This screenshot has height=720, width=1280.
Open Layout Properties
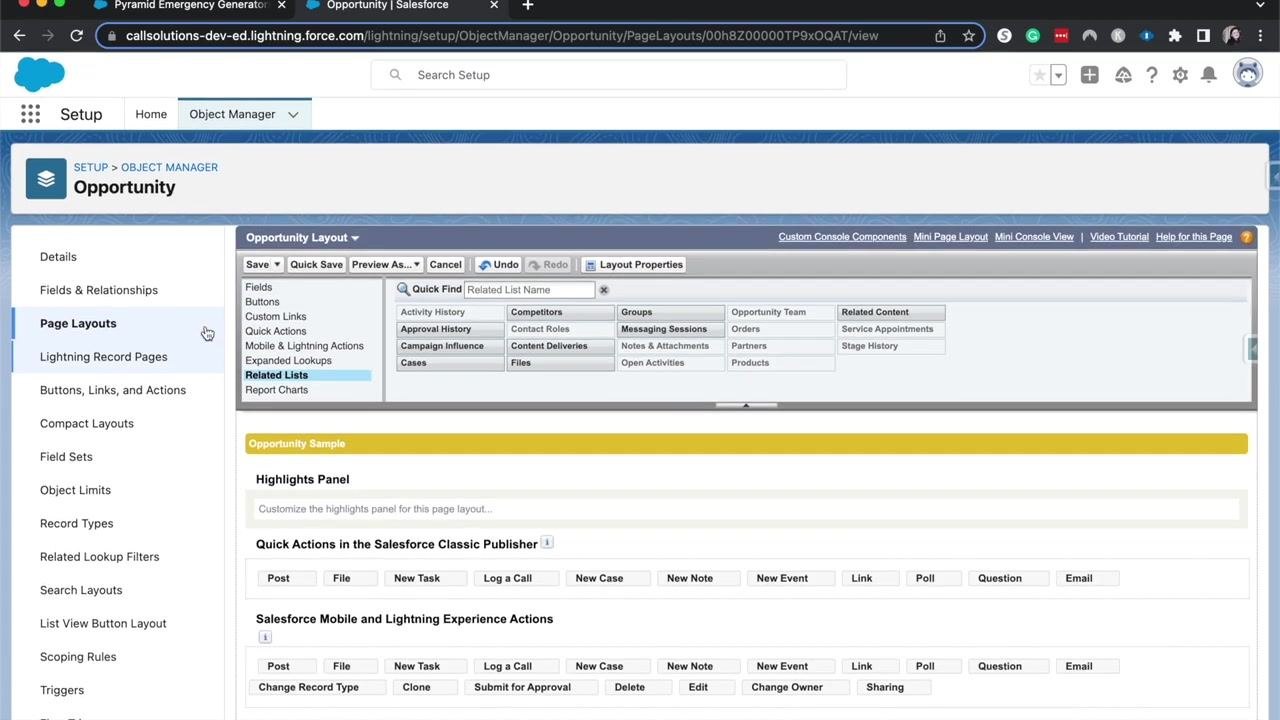click(x=633, y=265)
